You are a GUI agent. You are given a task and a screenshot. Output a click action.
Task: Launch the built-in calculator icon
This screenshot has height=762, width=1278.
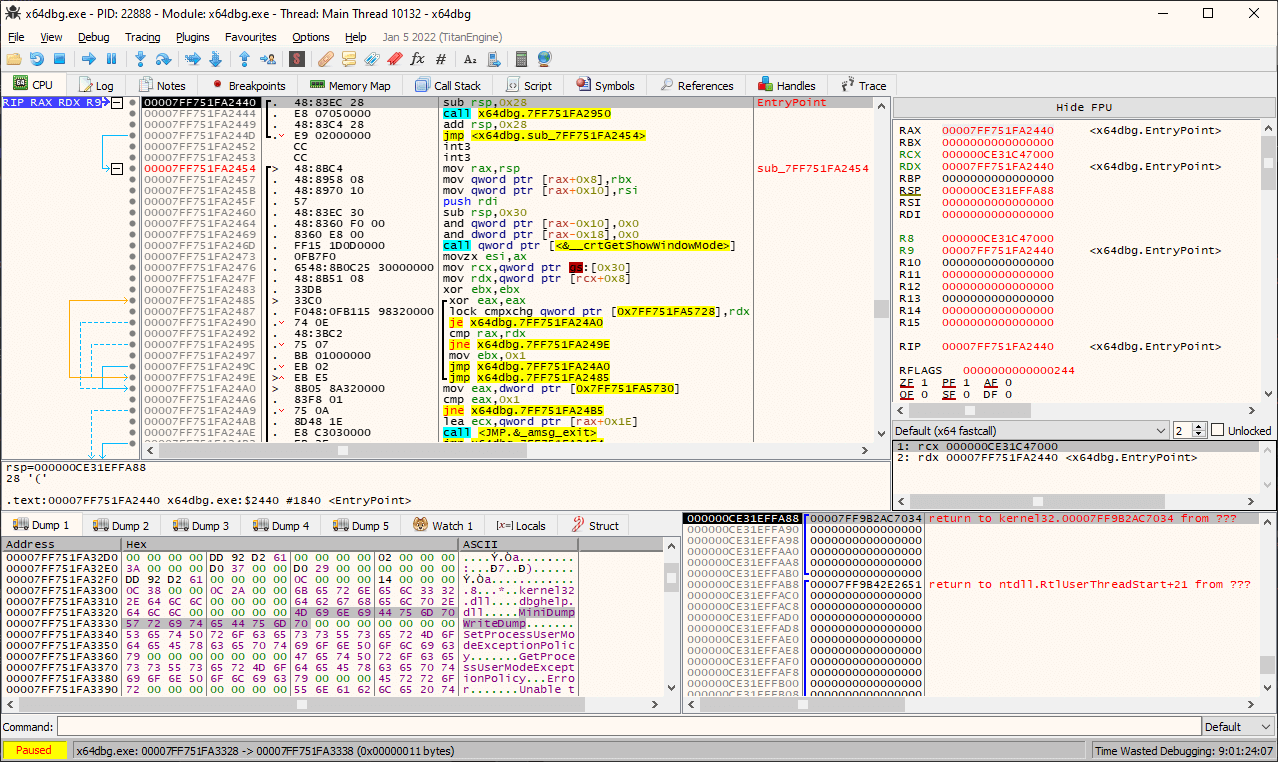tap(519, 59)
